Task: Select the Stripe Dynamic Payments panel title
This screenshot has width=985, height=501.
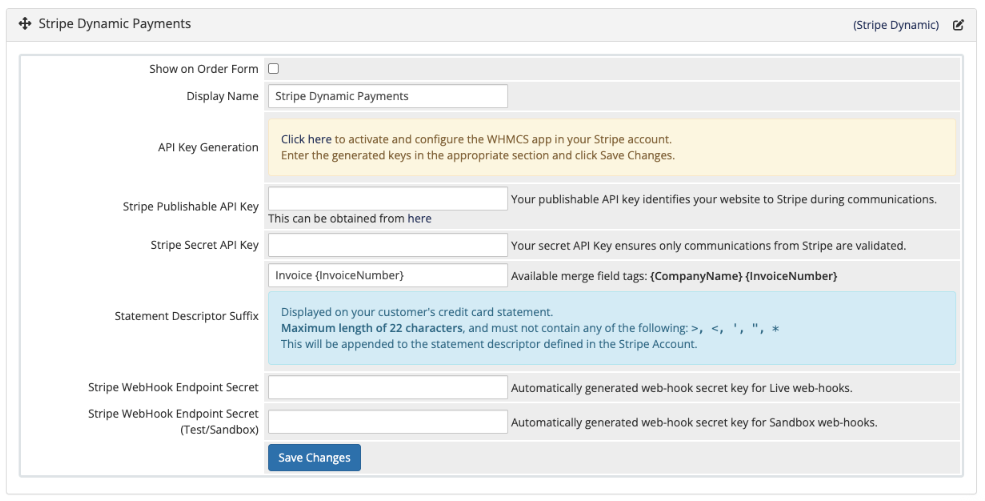Action: pyautogui.click(x=114, y=24)
